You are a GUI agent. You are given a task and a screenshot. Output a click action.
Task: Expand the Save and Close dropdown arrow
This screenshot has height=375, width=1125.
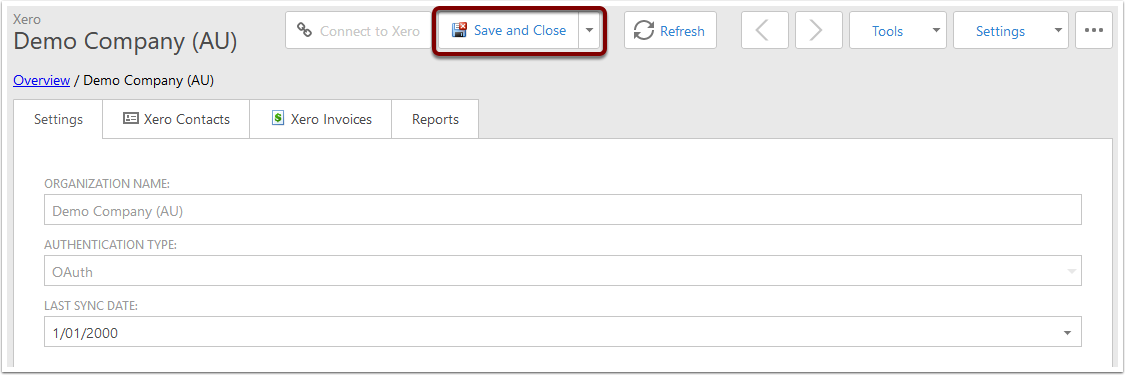[589, 30]
